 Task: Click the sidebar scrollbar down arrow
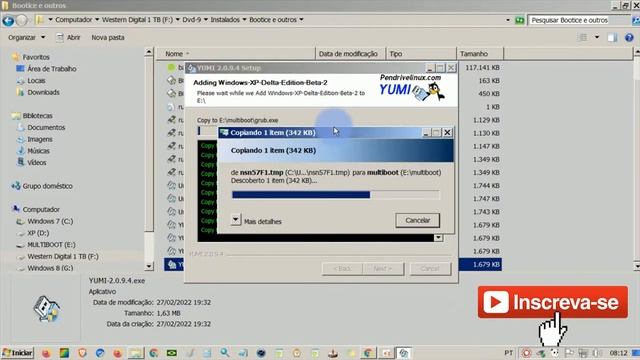tap(149, 266)
